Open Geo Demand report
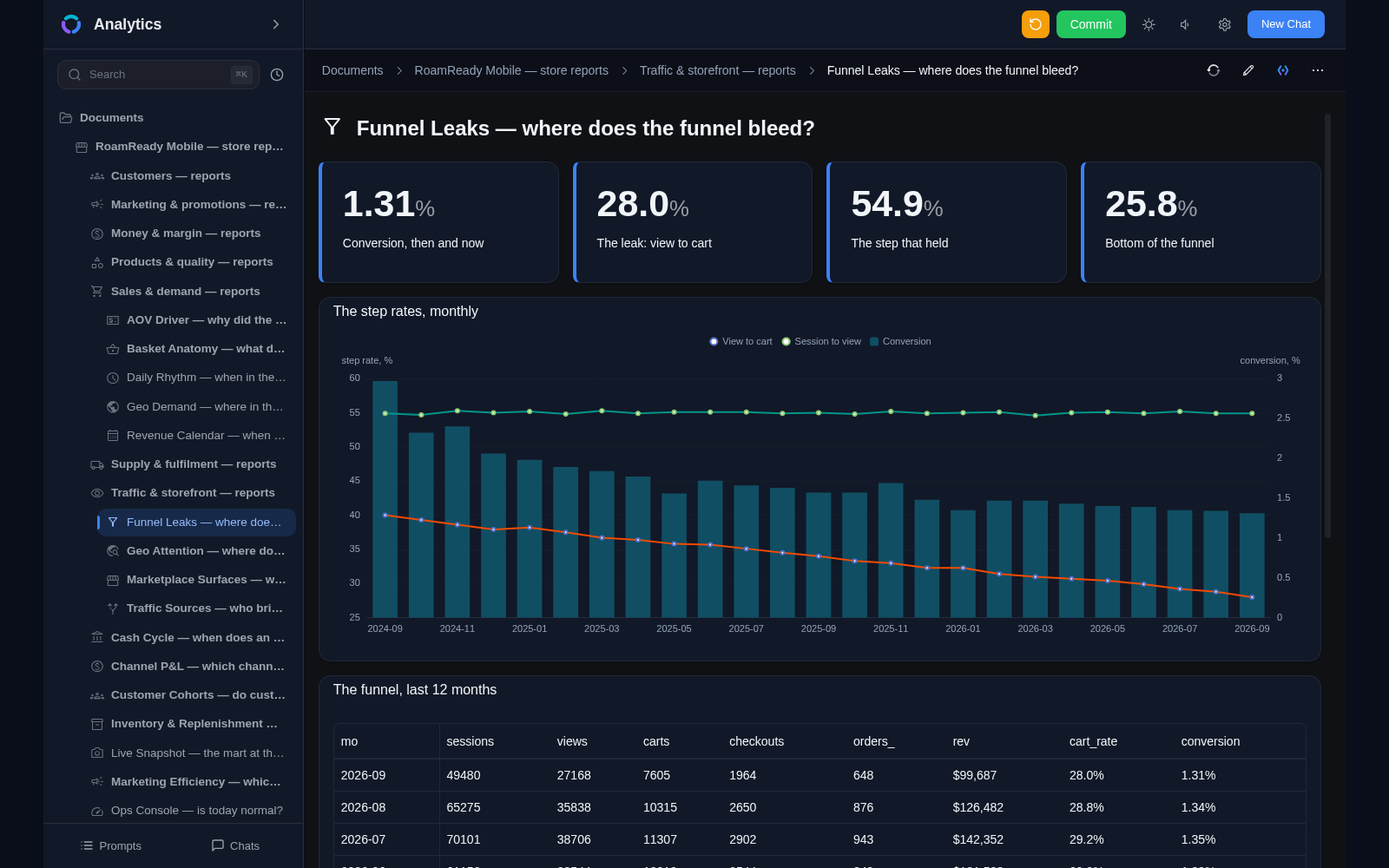The width and height of the screenshot is (1389, 868). pyautogui.click(x=197, y=406)
